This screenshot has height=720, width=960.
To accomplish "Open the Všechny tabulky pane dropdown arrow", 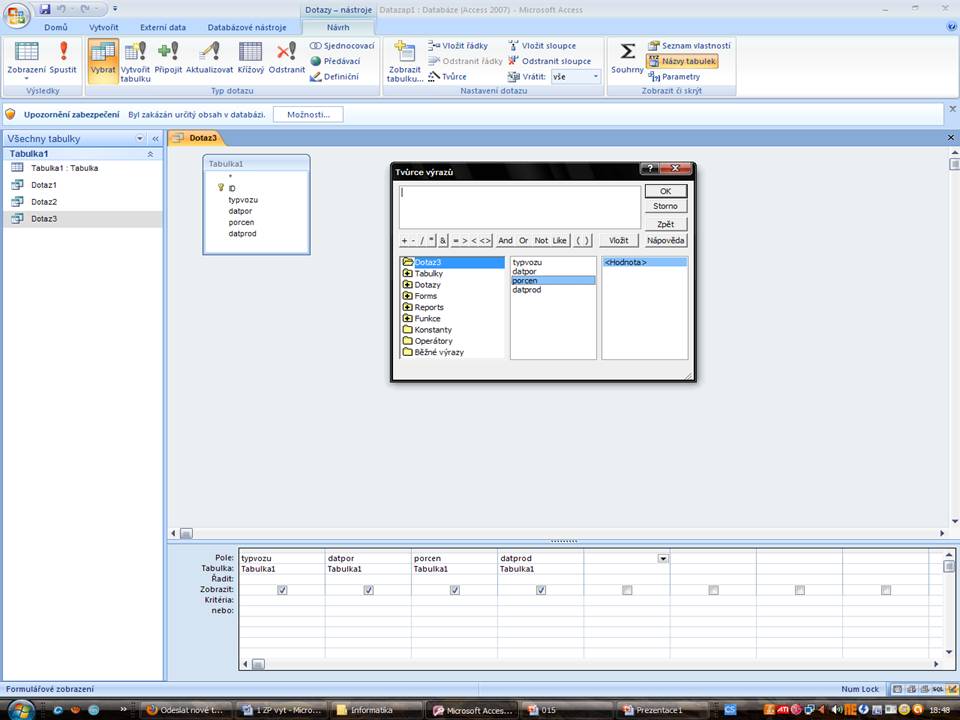I will click(x=140, y=139).
